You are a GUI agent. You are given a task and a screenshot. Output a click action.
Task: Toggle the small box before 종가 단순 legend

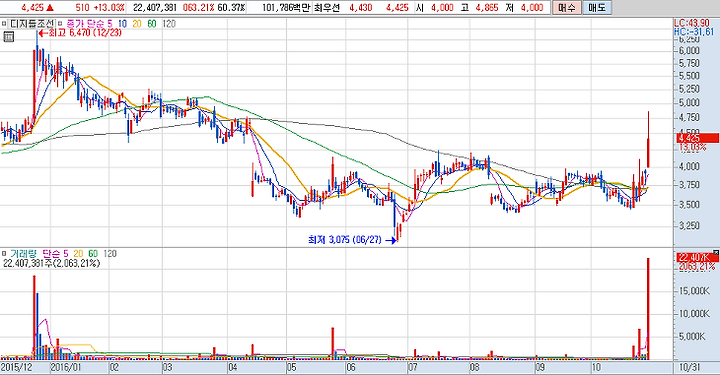coord(60,23)
